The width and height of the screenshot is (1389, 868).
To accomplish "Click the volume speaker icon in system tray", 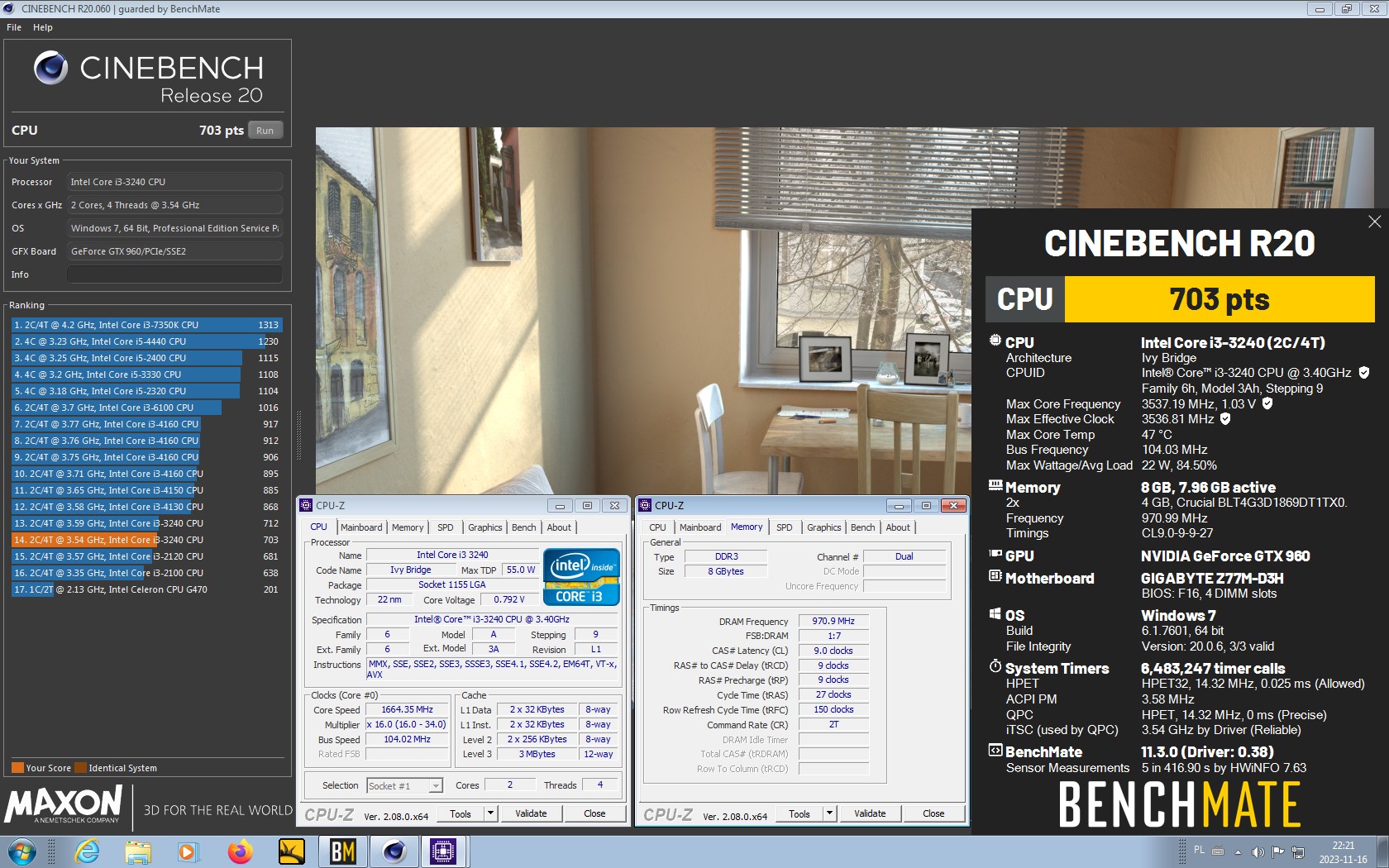I will point(1258,851).
